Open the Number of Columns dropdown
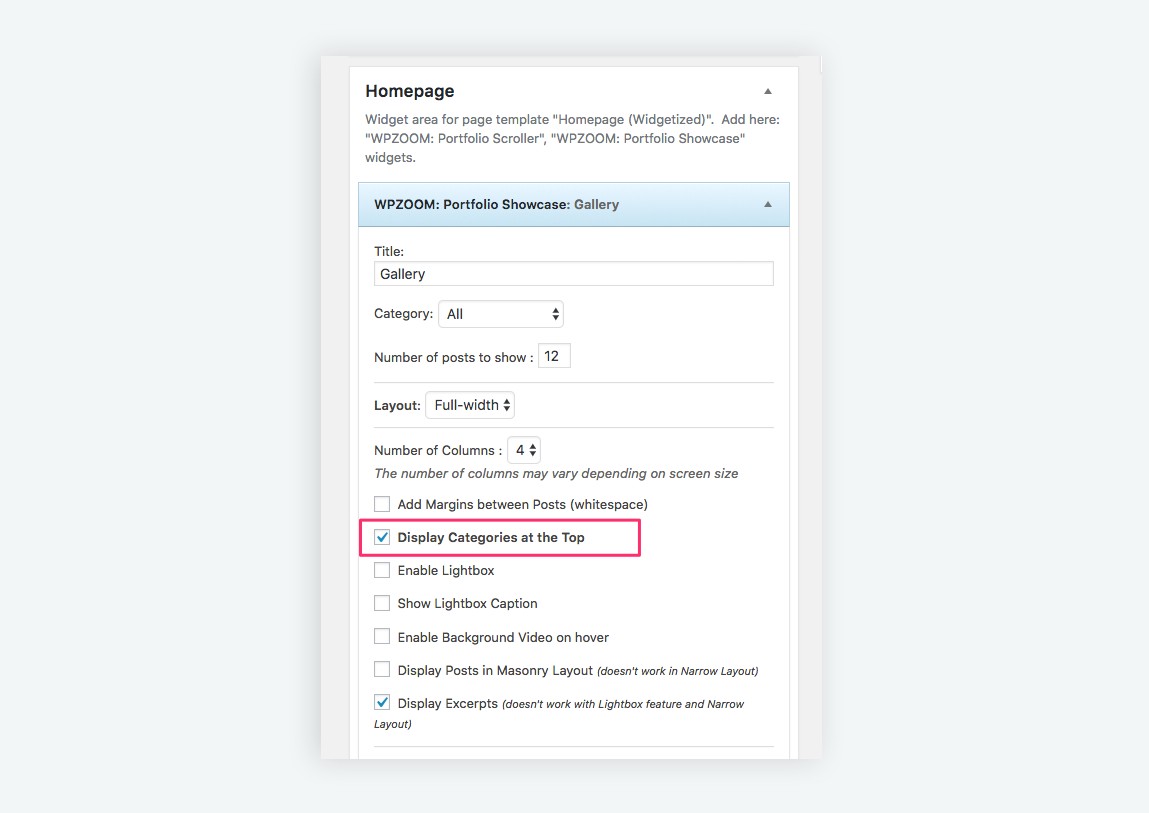This screenshot has width=1149, height=813. tap(524, 450)
